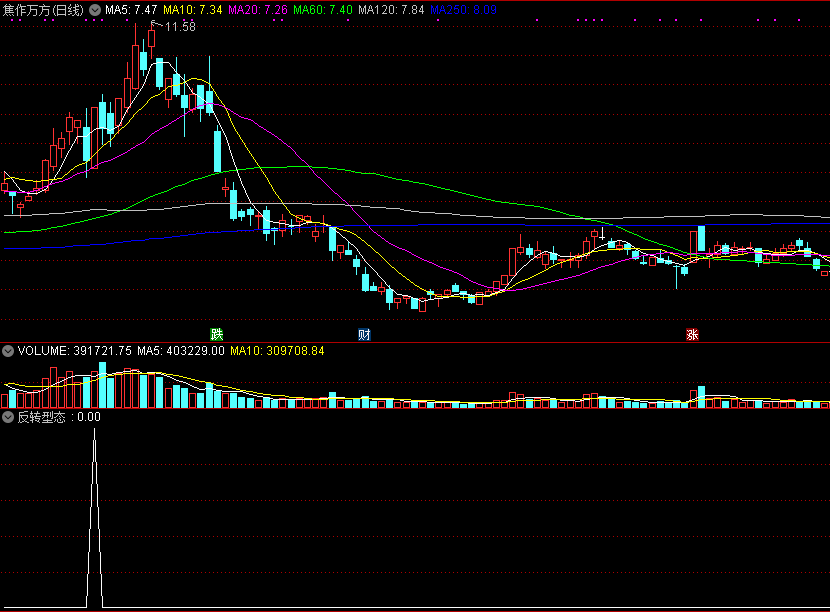Click volume MA5: 403229.00 label
This screenshot has width=830, height=612.
pos(181,351)
